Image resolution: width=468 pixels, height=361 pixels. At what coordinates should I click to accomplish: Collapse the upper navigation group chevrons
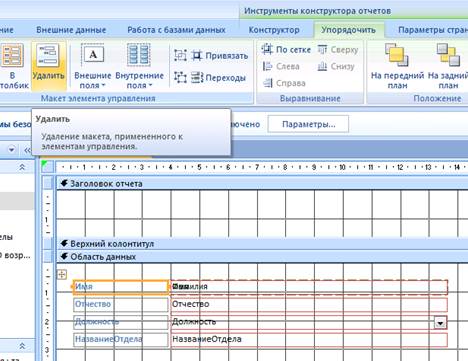point(22,167)
